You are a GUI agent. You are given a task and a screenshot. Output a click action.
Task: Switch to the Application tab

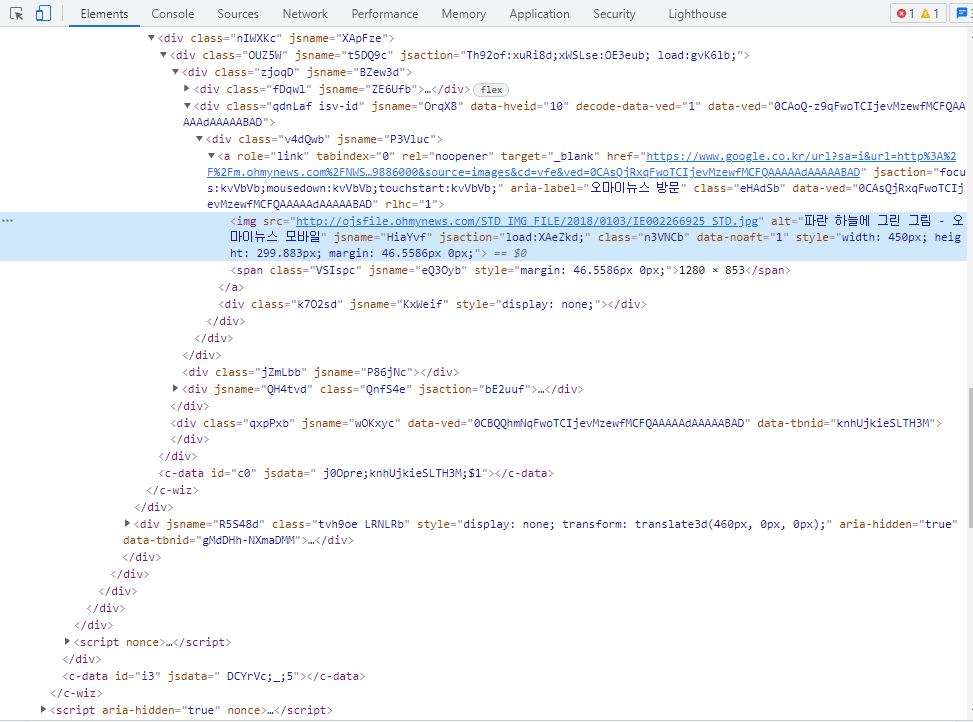pyautogui.click(x=539, y=14)
